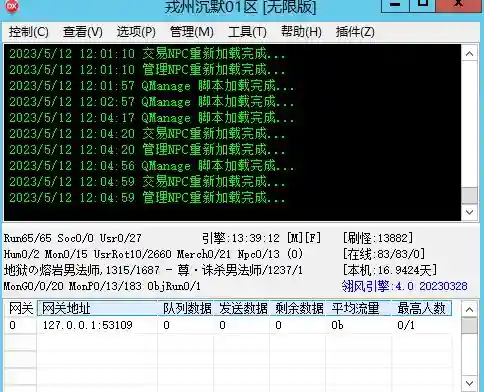Click the 剩余数据 column header
Screen dimensions: 484x392
[x=298, y=308]
